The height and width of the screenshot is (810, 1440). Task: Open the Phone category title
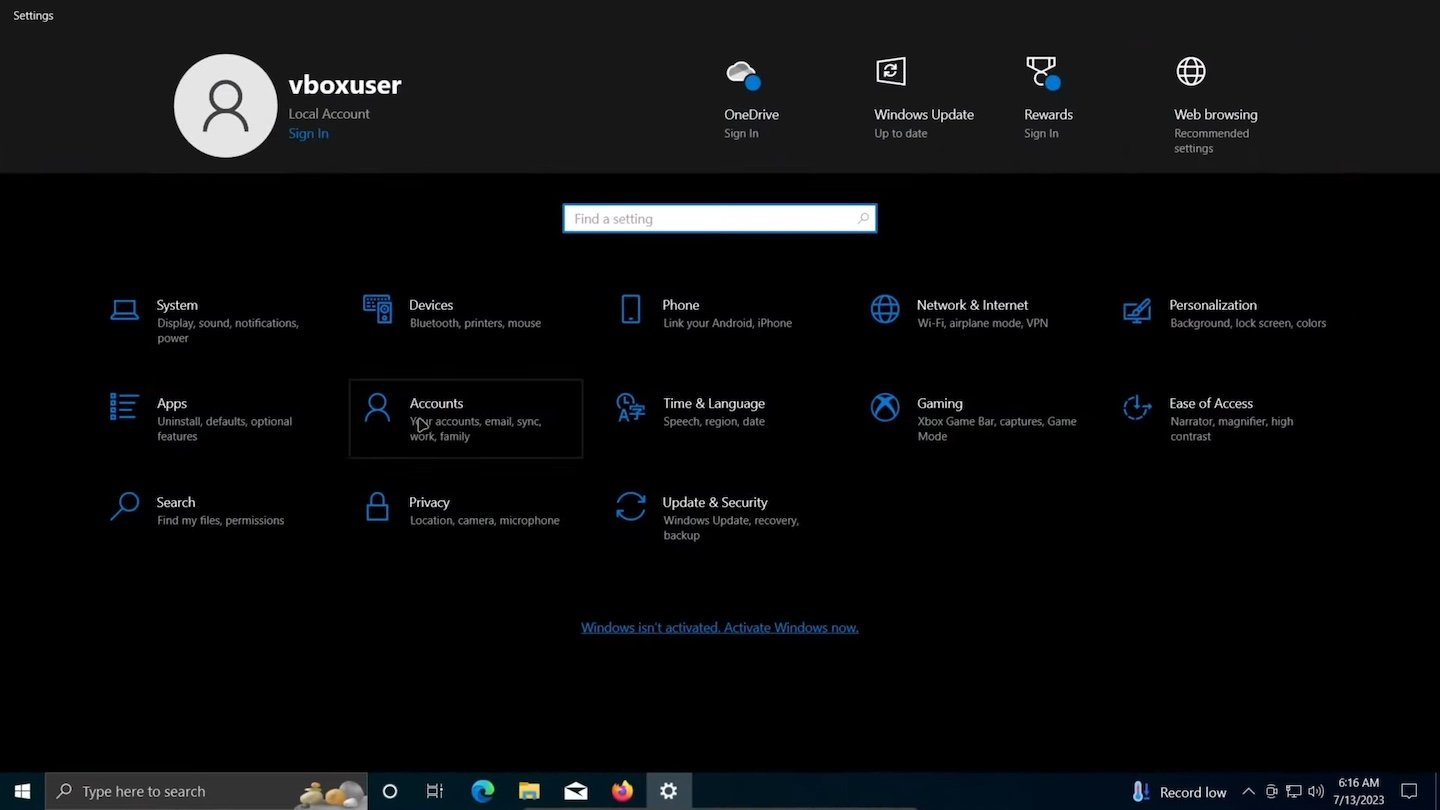tap(681, 305)
